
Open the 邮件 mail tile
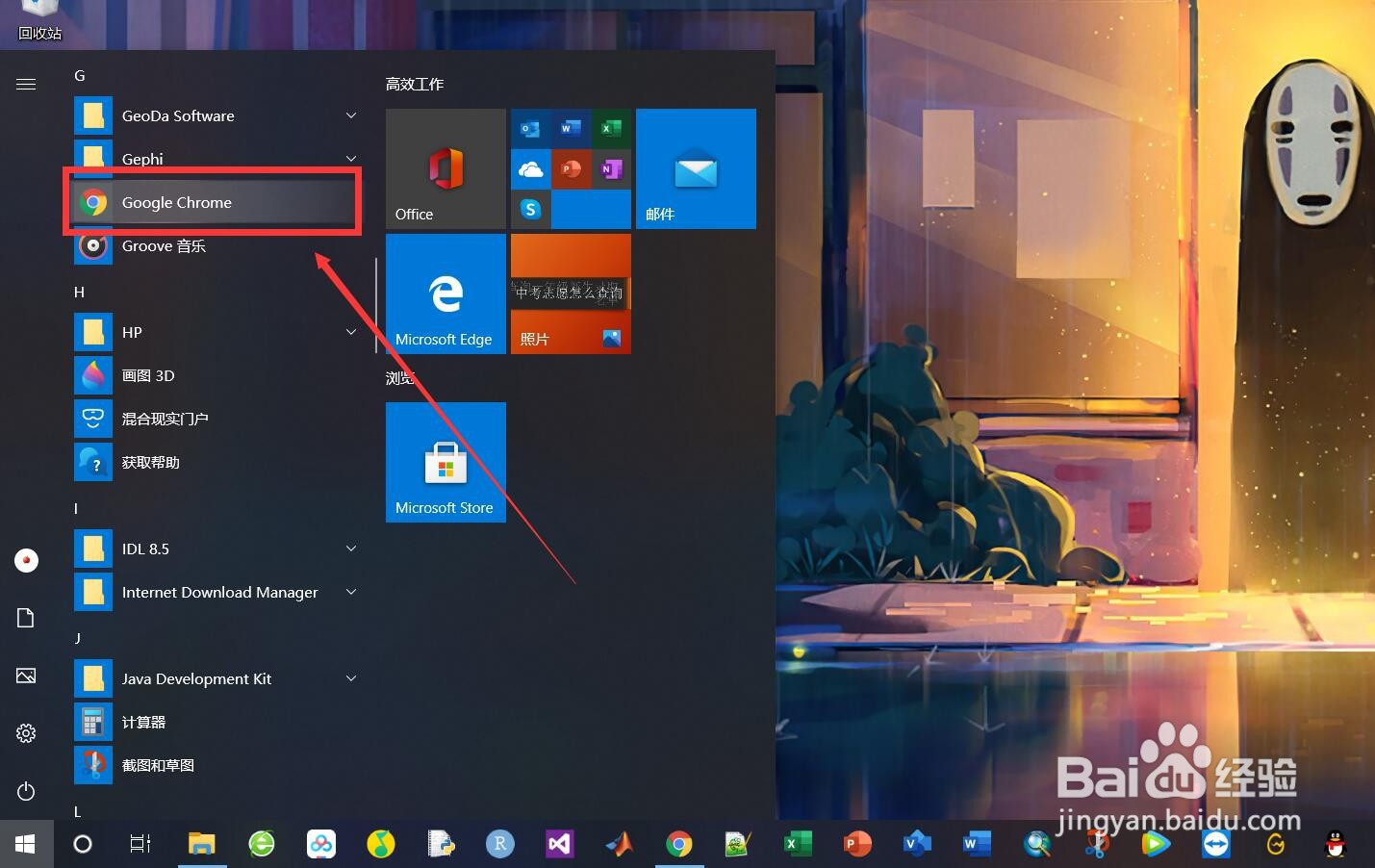[696, 168]
